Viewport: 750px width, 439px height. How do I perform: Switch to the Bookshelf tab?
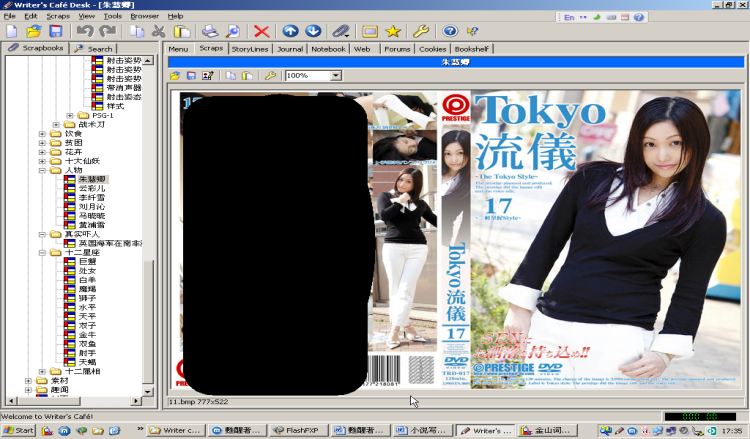click(472, 49)
